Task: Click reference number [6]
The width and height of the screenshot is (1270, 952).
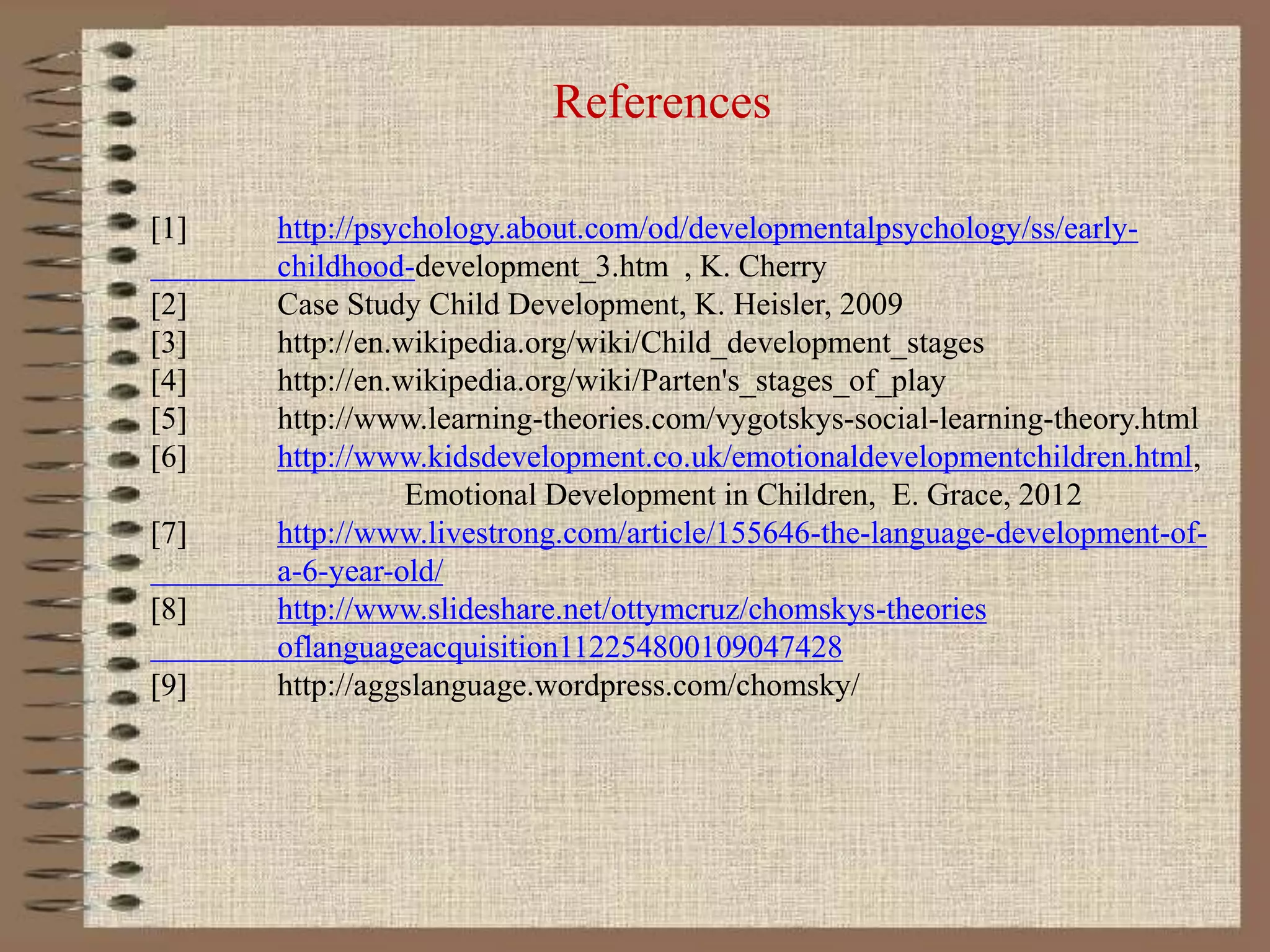Action: (169, 457)
